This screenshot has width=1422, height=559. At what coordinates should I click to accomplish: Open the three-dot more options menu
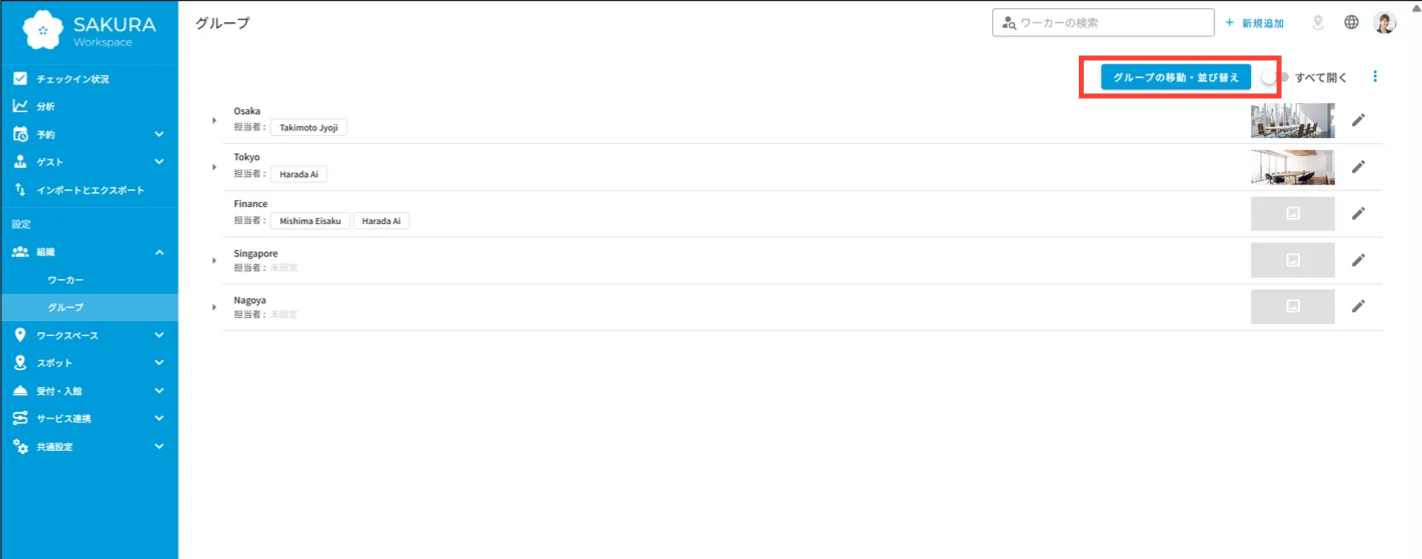[1375, 77]
